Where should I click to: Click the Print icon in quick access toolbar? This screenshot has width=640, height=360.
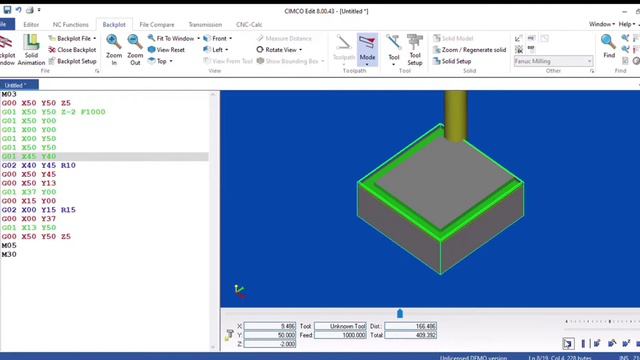[x=30, y=9]
